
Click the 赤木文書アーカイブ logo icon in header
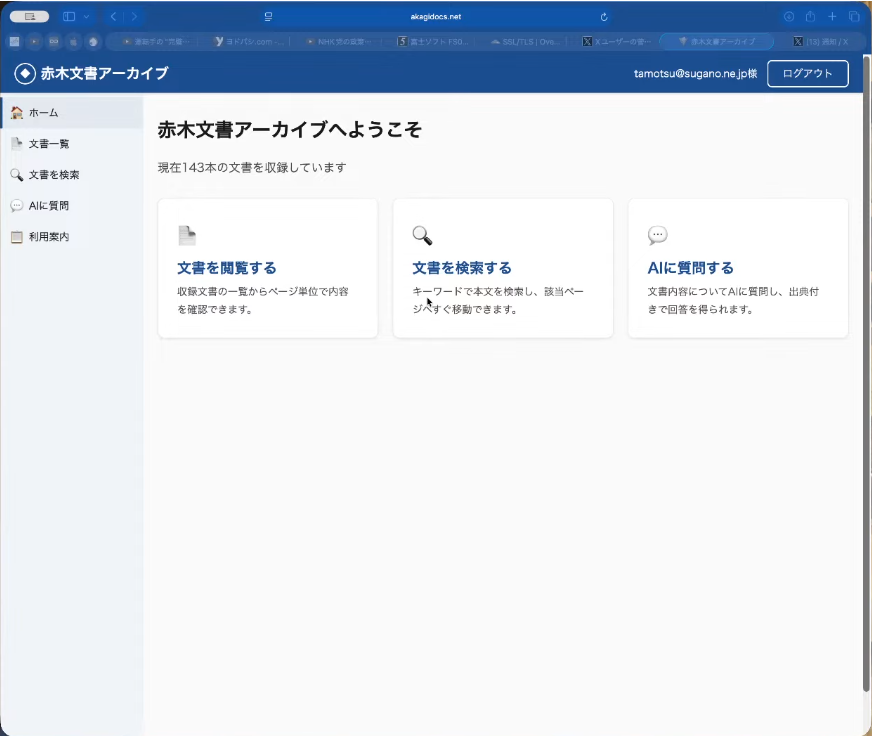[25, 74]
